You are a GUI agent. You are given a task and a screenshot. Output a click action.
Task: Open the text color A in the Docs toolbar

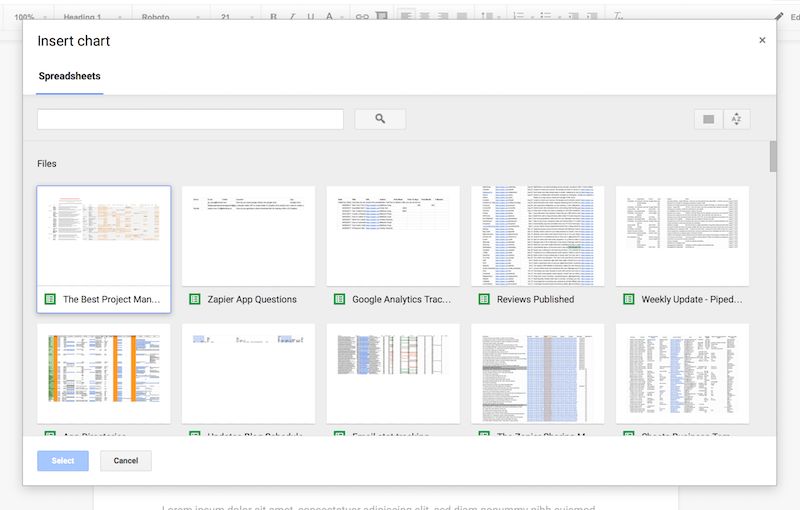pos(330,17)
